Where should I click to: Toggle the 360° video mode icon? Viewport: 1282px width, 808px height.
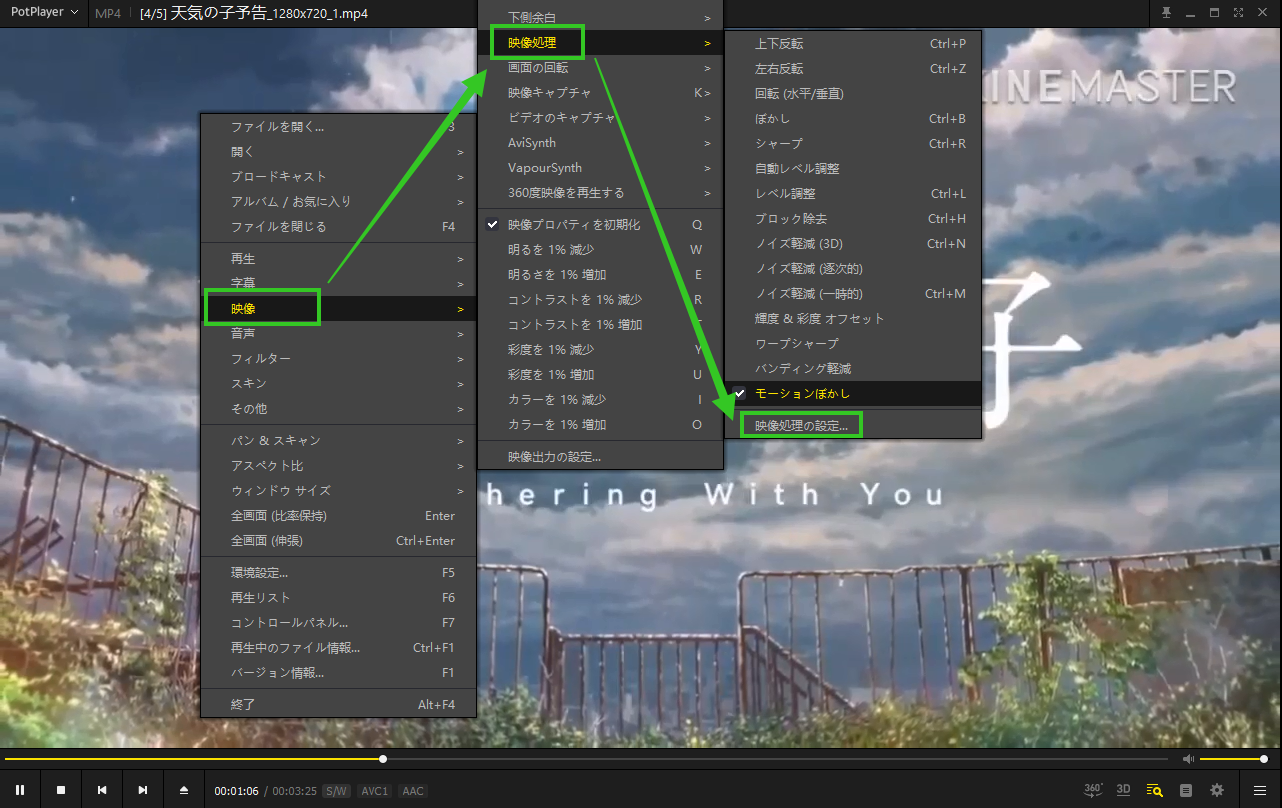(1093, 790)
